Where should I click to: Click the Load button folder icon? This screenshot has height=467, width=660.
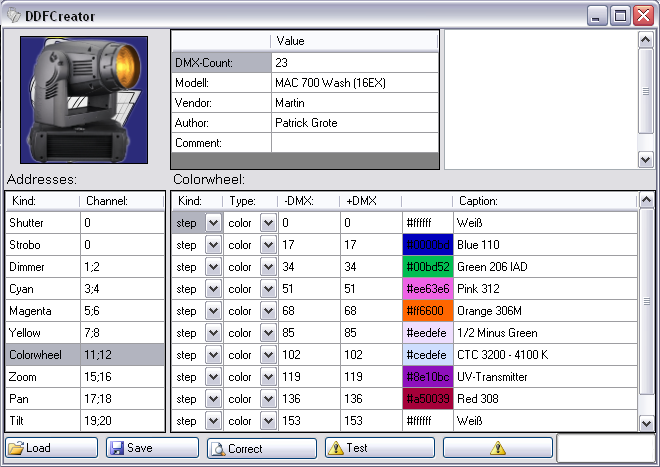17,448
